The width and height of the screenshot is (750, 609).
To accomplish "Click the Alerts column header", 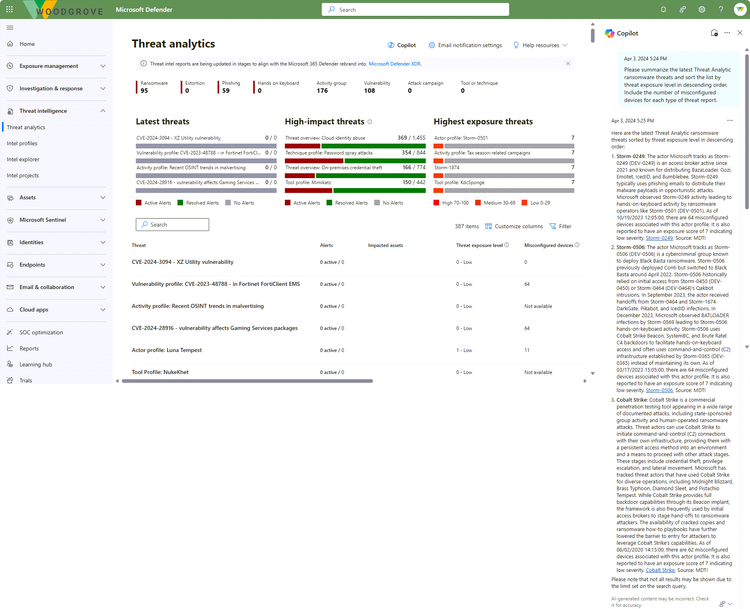I will [326, 245].
